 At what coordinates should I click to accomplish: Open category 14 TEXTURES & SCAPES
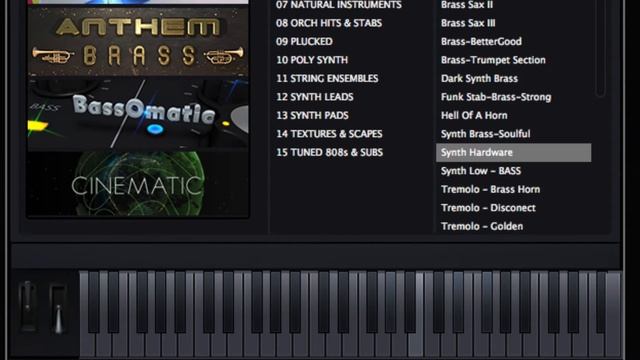pyautogui.click(x=329, y=134)
